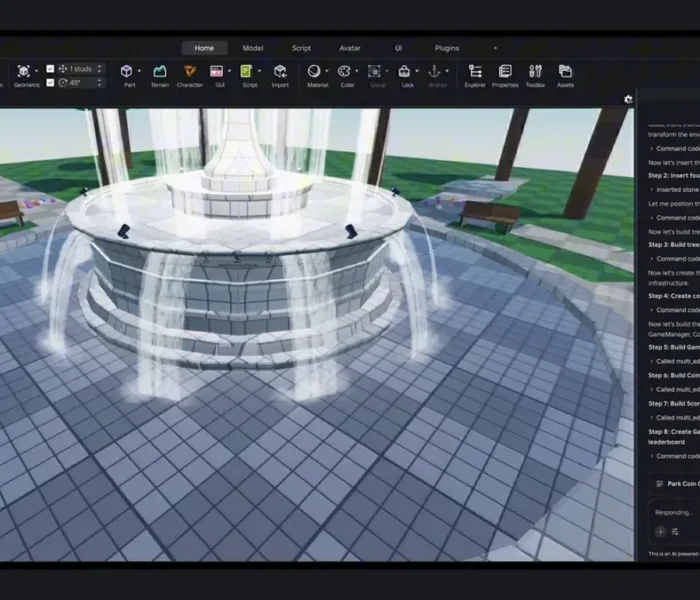Click the list icon beside Park Coin

[x=659, y=483]
